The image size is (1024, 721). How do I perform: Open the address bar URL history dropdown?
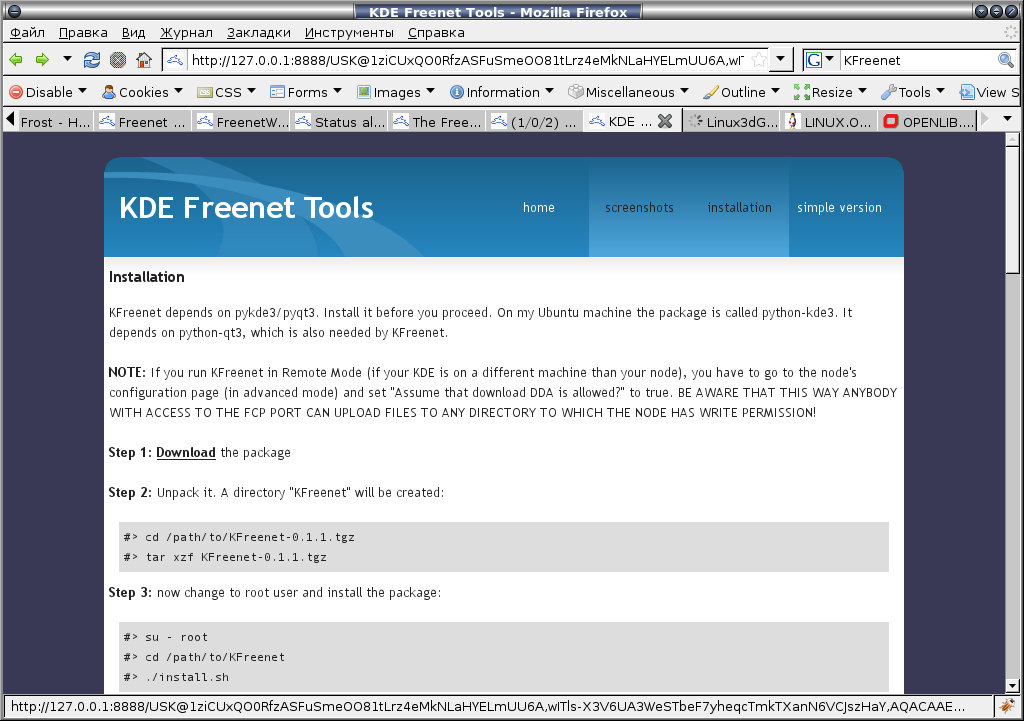[x=780, y=59]
